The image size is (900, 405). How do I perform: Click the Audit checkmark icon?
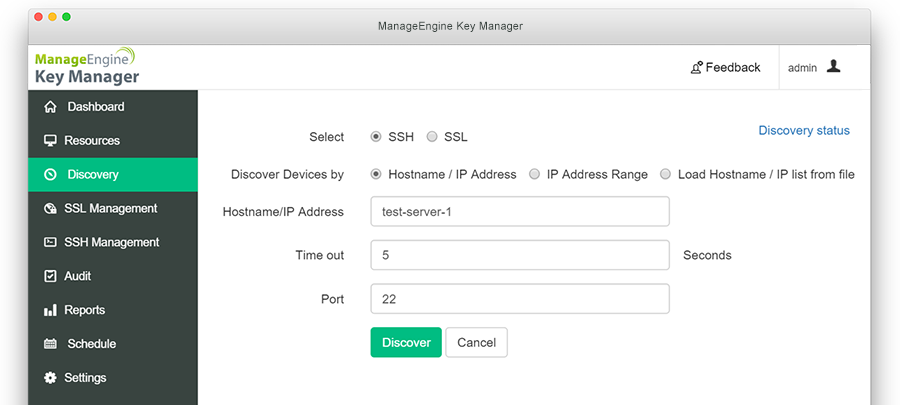tap(51, 277)
